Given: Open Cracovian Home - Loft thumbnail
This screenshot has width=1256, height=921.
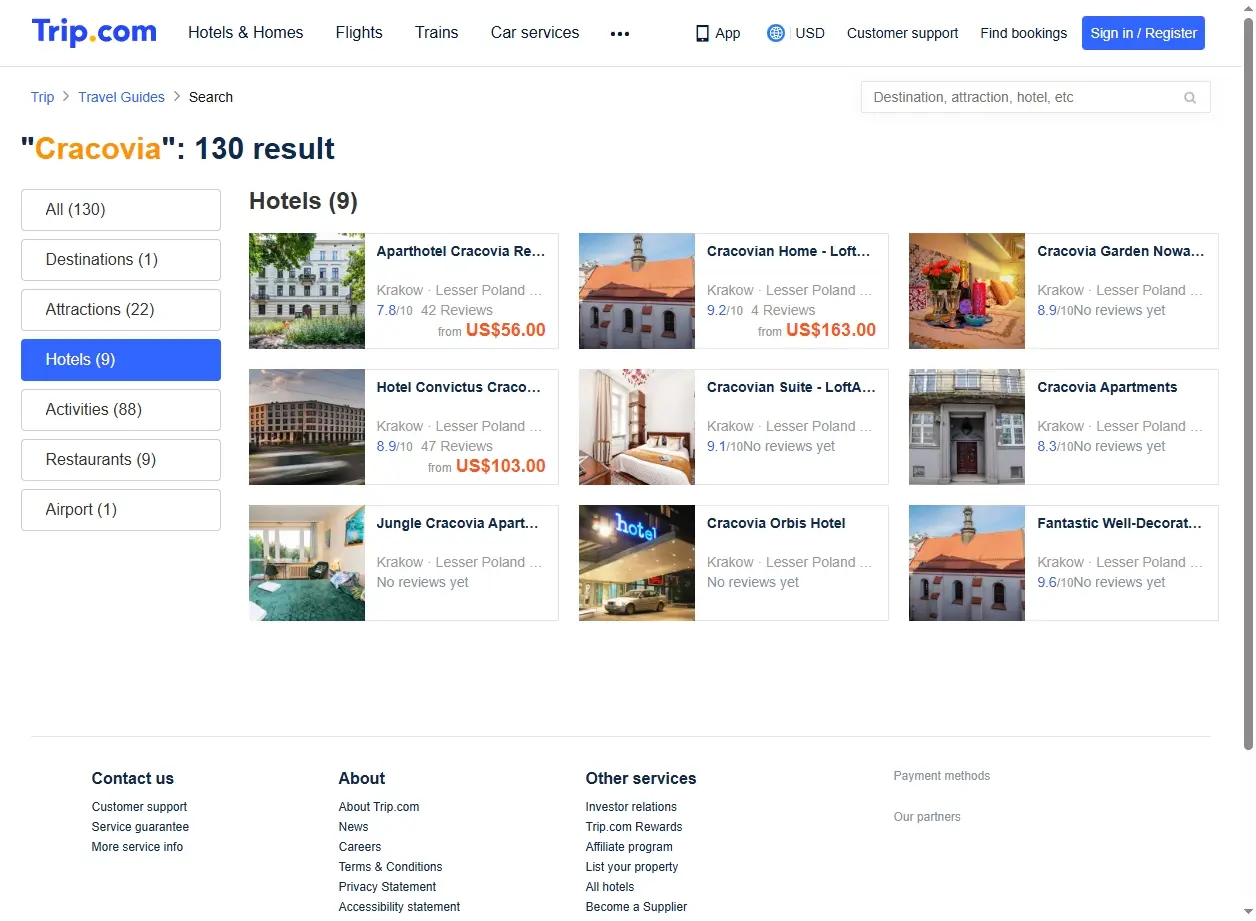Looking at the screenshot, I should coord(637,291).
